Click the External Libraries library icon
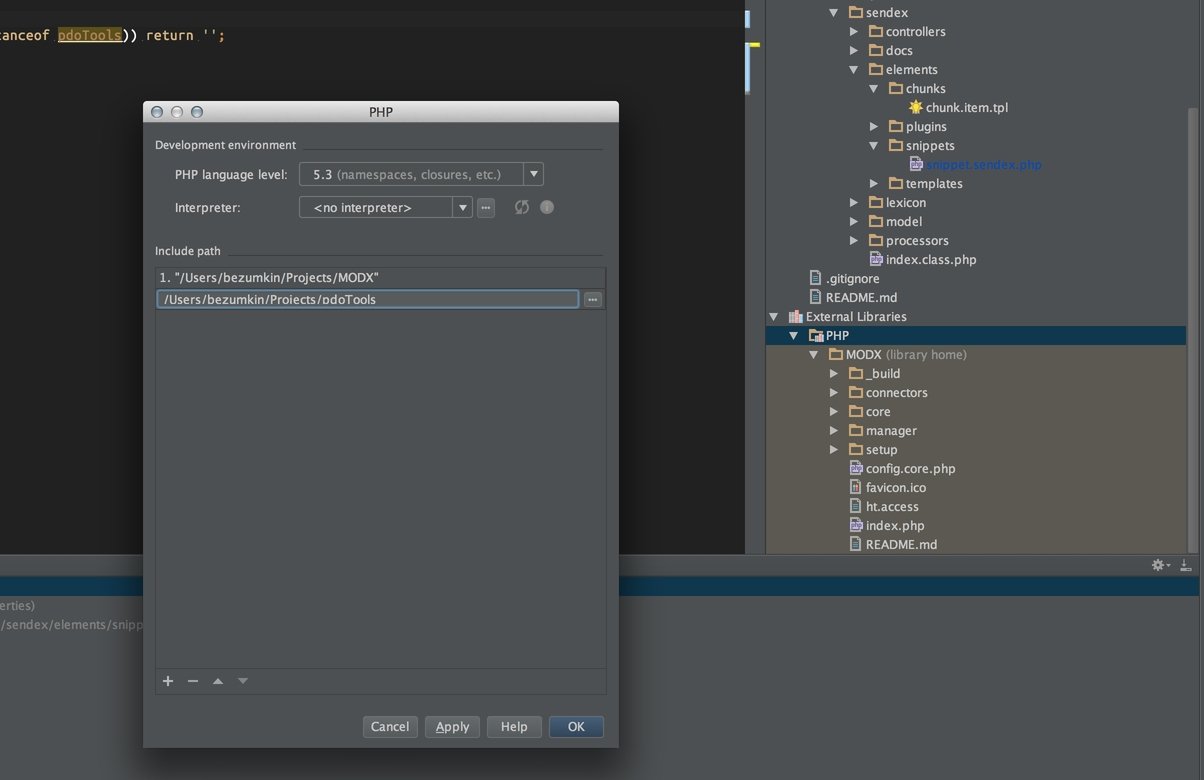Screen dimensions: 1204x780 [796, 316]
